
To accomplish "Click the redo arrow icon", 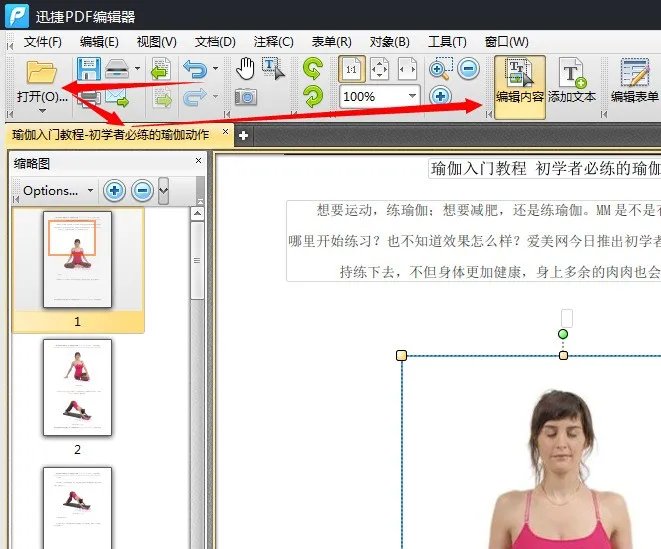I will tap(195, 97).
